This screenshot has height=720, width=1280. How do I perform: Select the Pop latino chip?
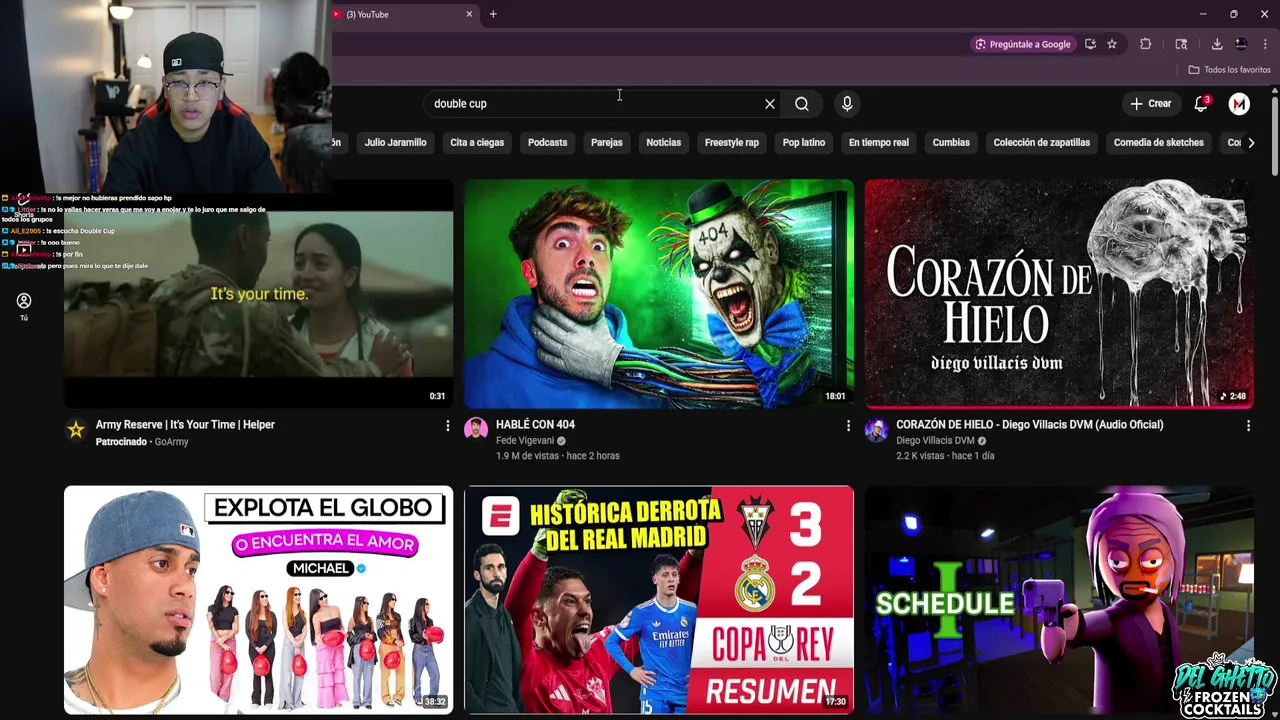pyautogui.click(x=804, y=143)
